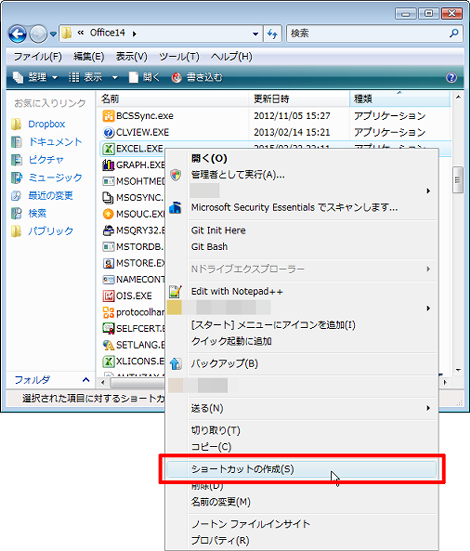Click the Microsoft Security Essentials scan icon
The image size is (470, 551).
[175, 208]
